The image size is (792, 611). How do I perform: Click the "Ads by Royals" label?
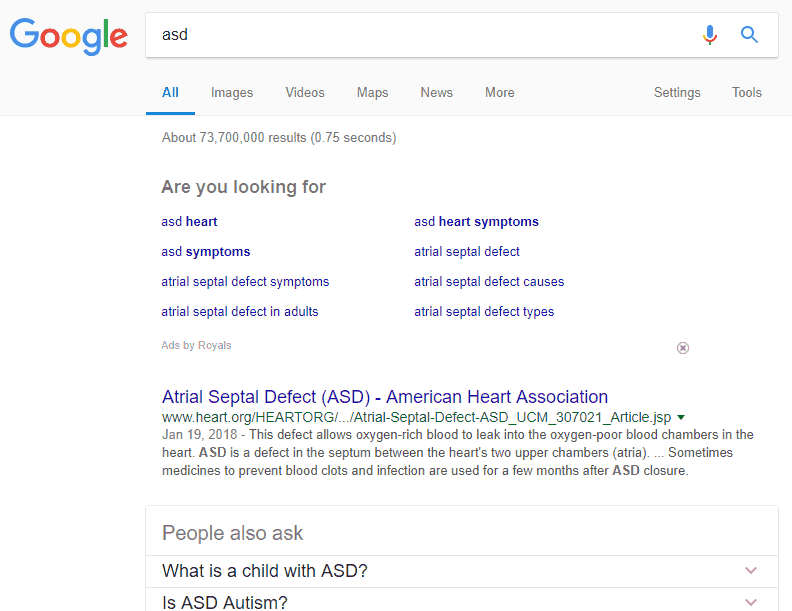click(x=196, y=345)
